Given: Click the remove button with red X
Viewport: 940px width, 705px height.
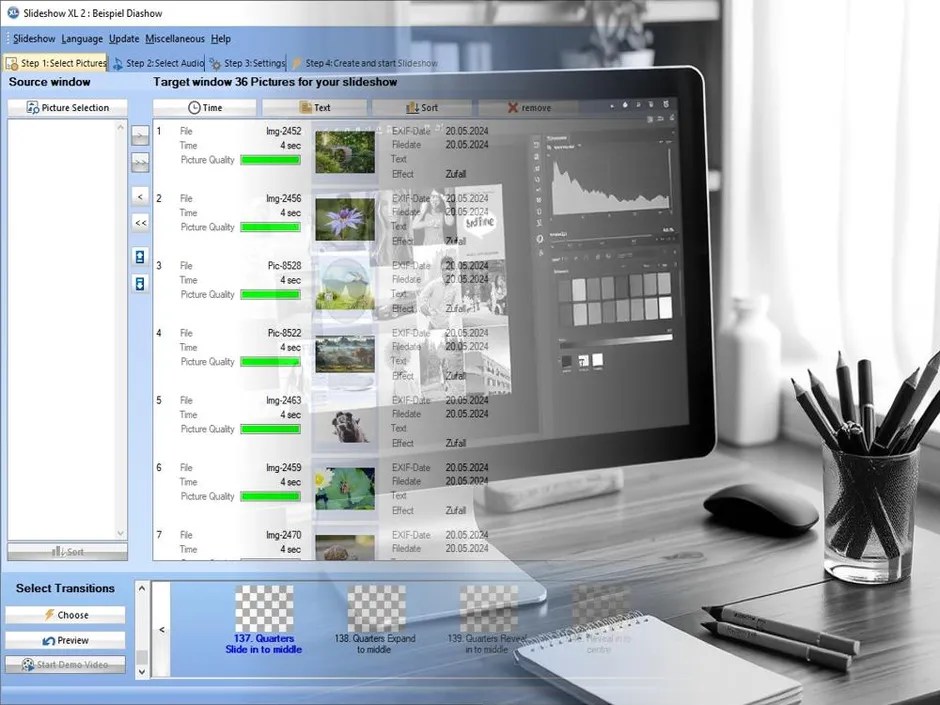Looking at the screenshot, I should click(x=528, y=108).
